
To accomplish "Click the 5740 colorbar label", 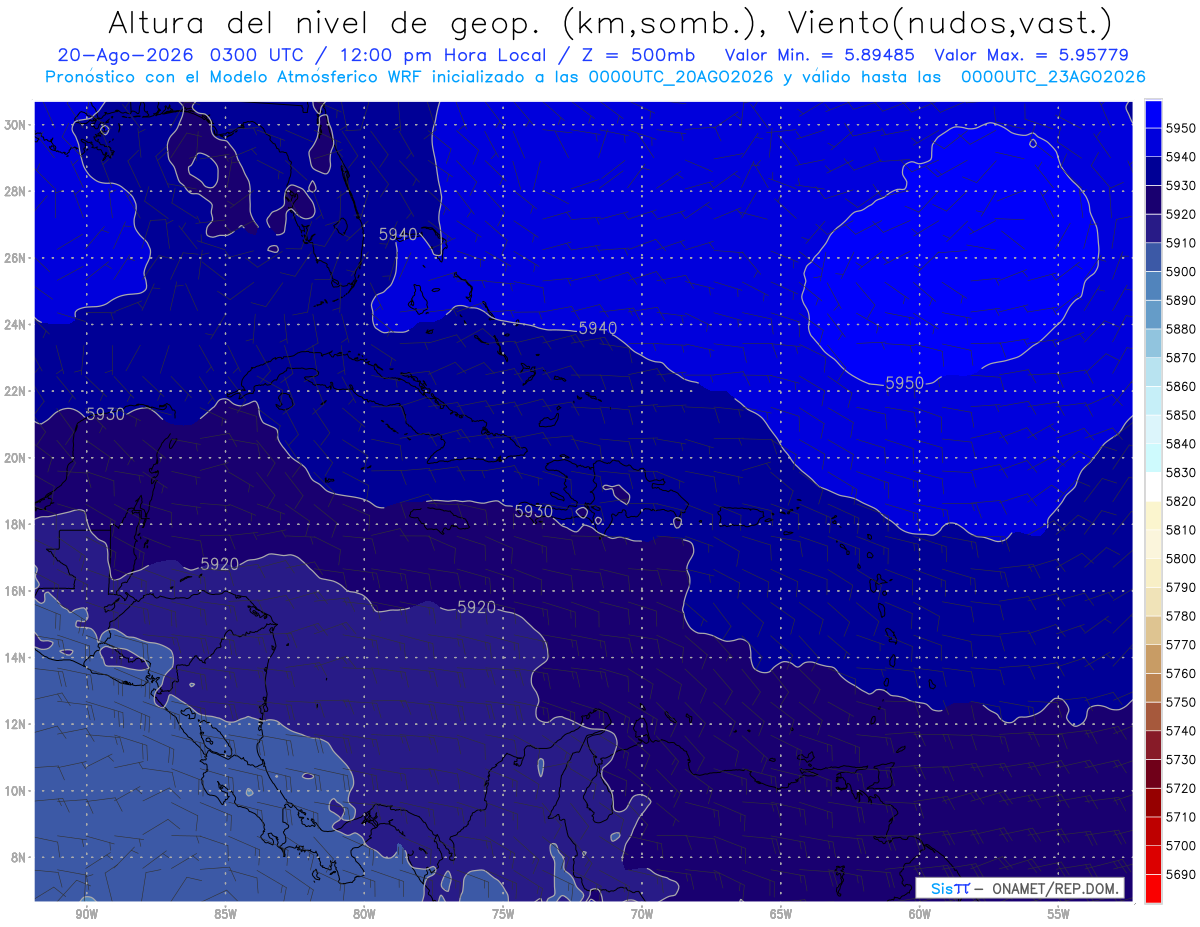I will pyautogui.click(x=1181, y=731).
